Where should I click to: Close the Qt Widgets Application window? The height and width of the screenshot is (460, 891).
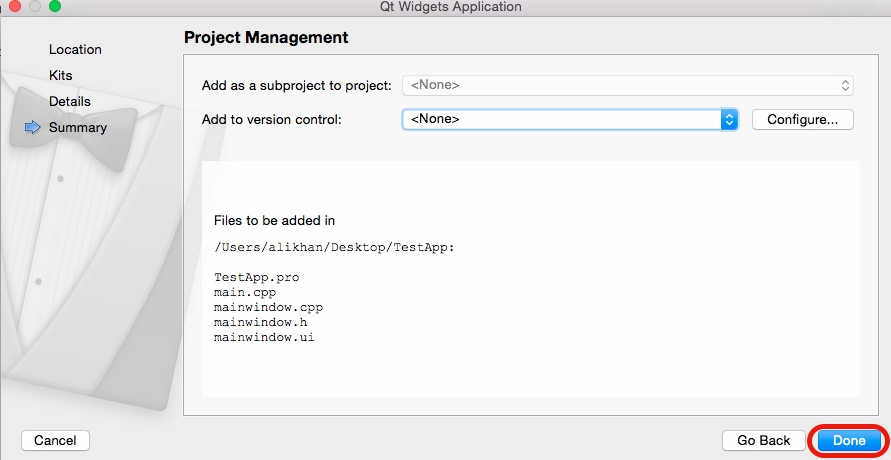coord(15,6)
